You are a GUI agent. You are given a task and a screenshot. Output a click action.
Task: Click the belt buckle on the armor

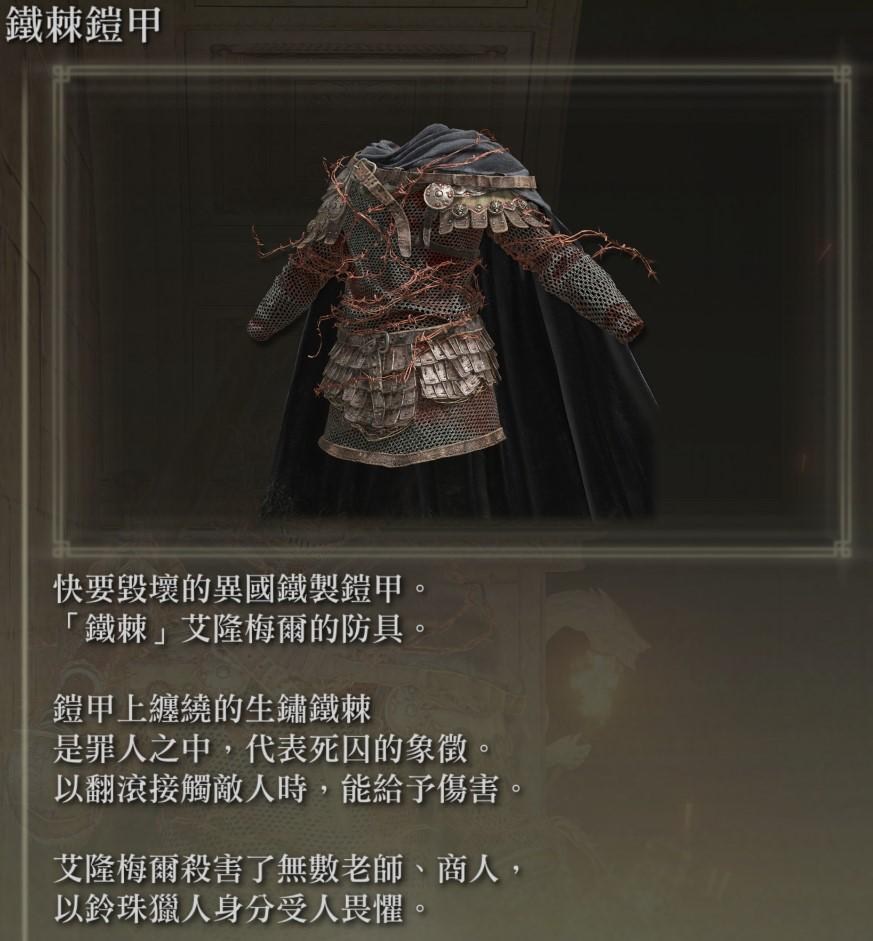pos(380,342)
